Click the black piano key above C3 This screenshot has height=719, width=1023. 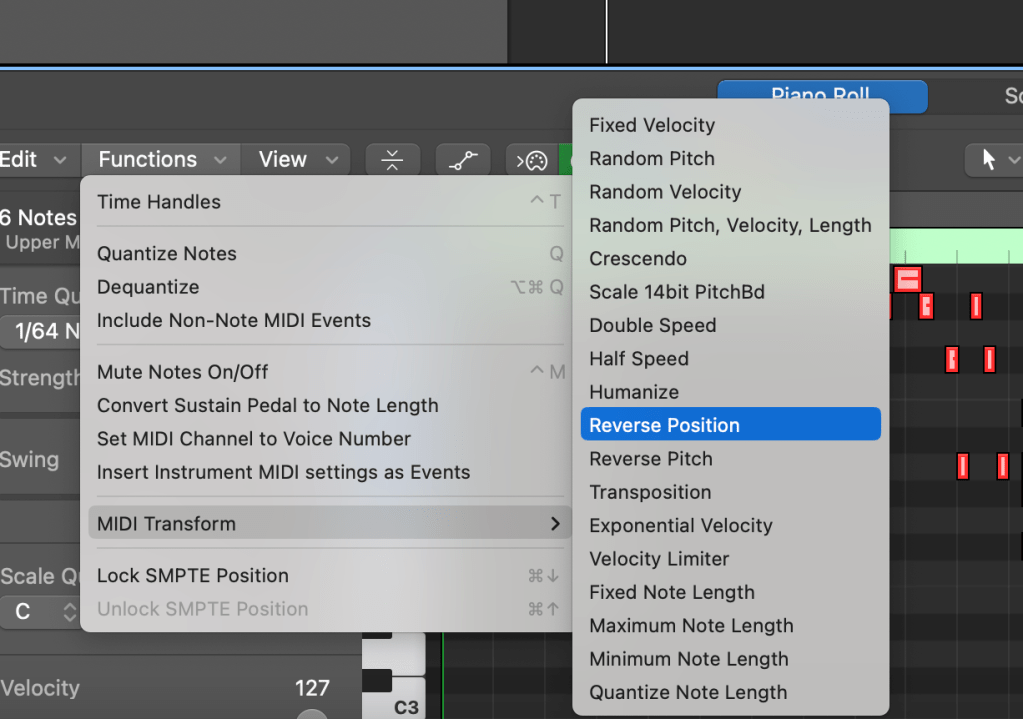376,681
